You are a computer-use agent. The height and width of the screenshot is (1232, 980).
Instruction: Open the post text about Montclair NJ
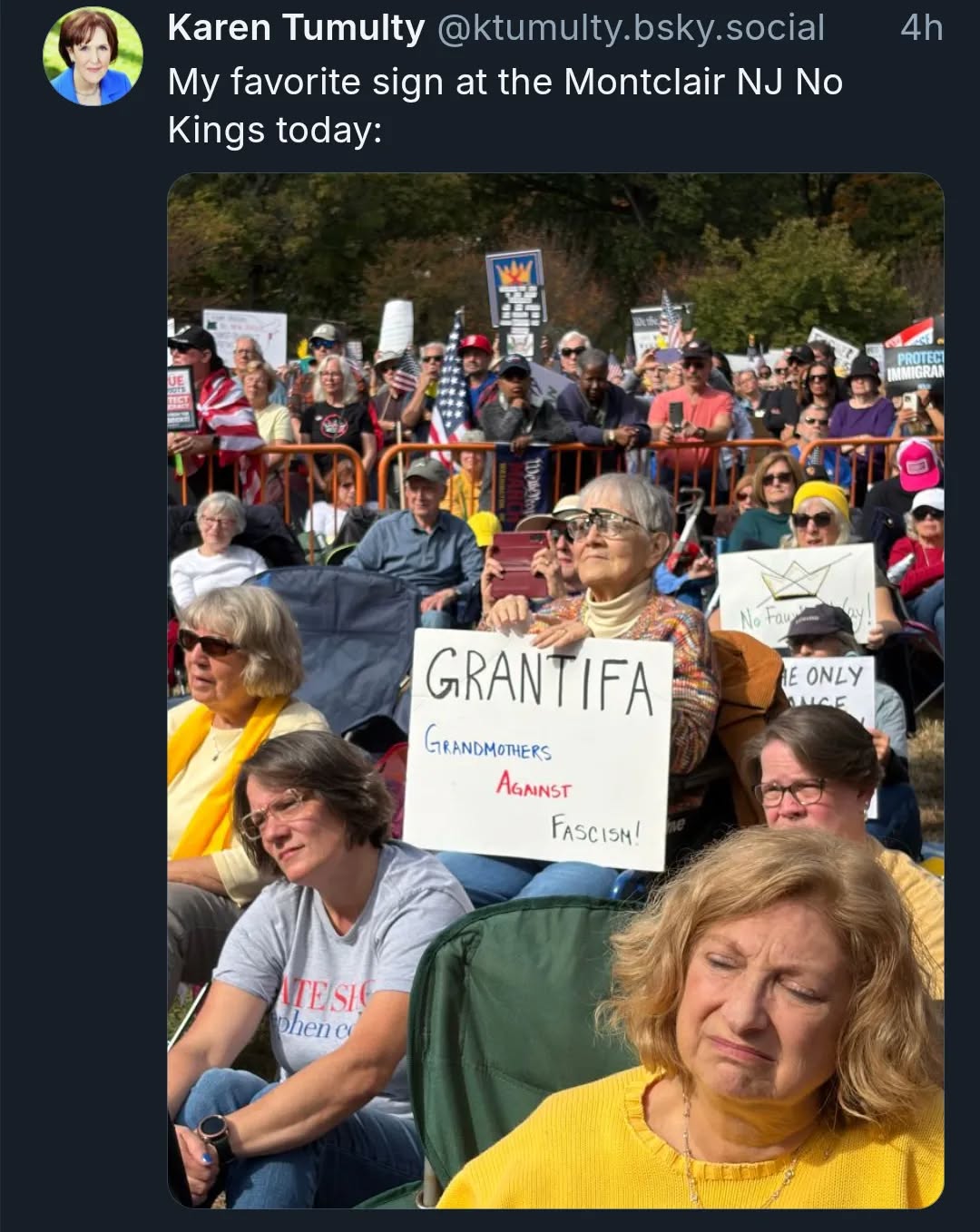(x=505, y=106)
